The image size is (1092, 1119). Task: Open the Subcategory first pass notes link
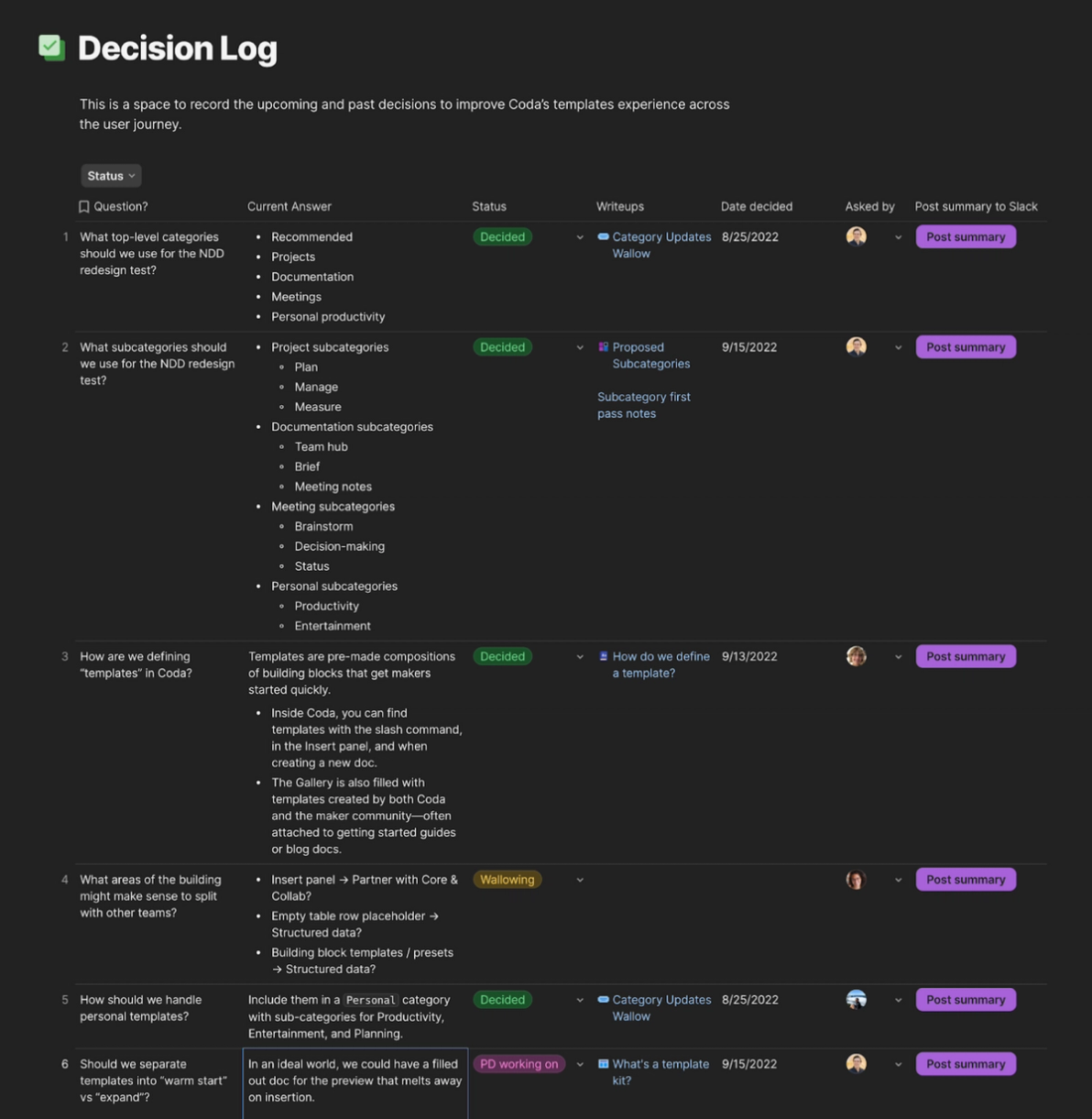[x=643, y=405]
